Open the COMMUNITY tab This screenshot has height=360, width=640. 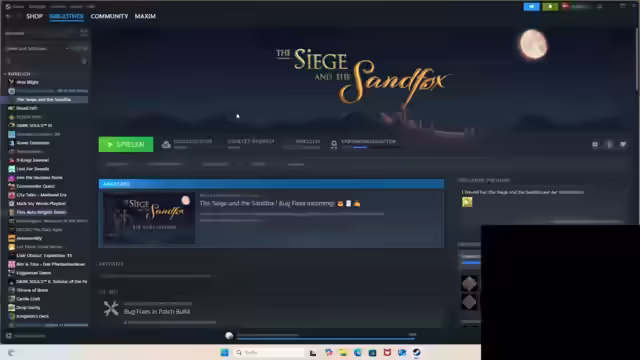coord(109,16)
